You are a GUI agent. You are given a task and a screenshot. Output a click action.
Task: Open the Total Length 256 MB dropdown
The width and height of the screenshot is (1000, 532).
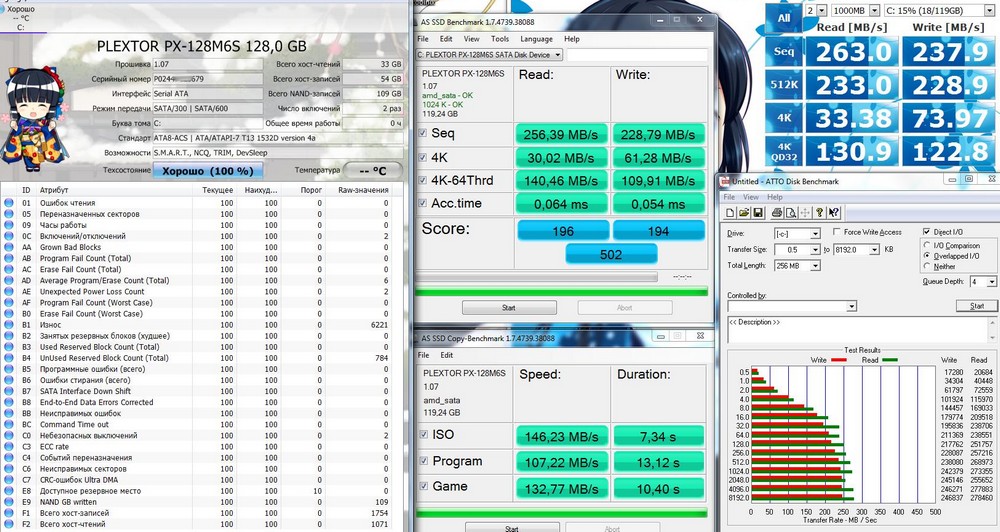[797, 265]
